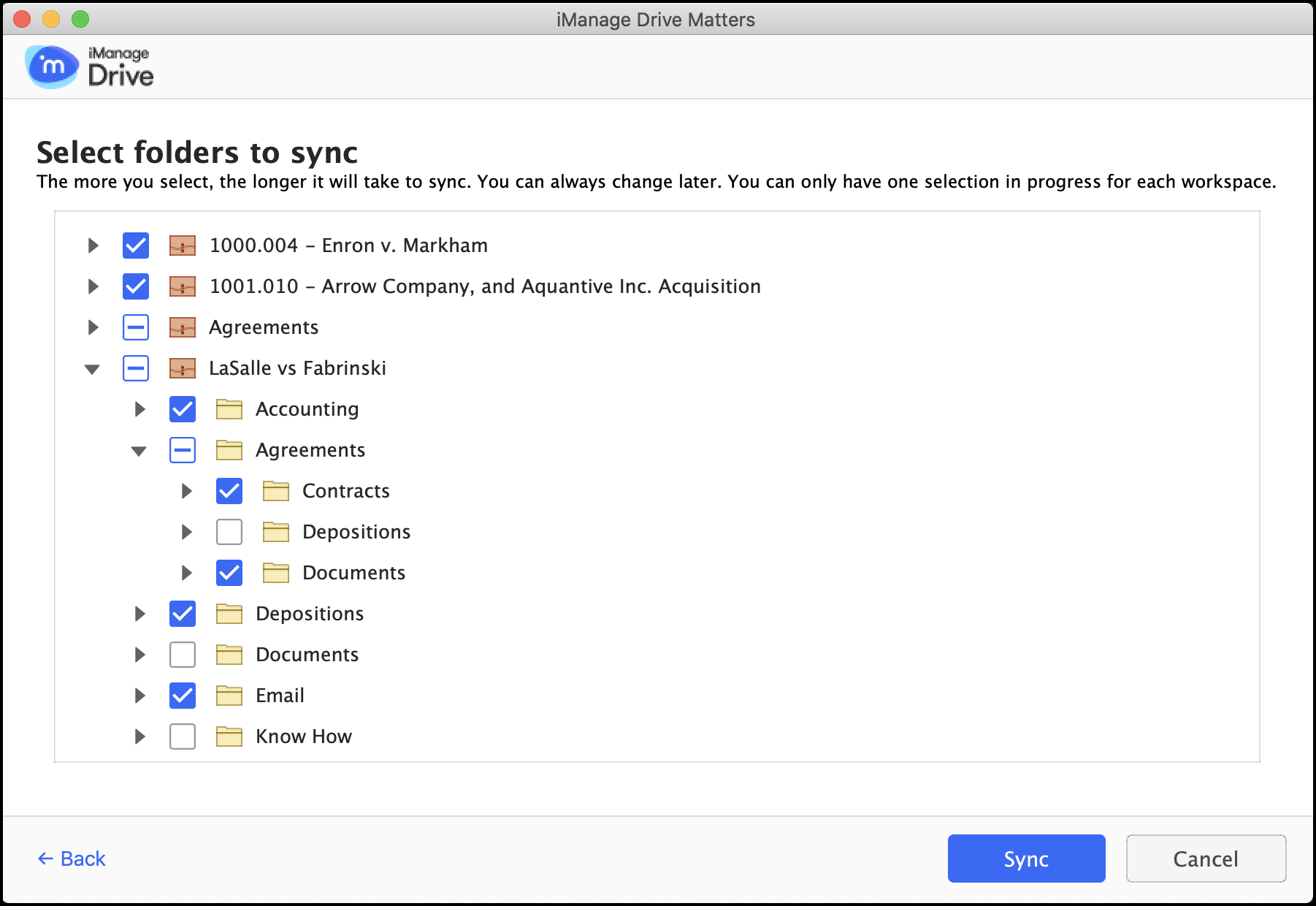Uncheck the 1000.004 Enron v. Markham checkbox
This screenshot has height=906, width=1316.
click(x=136, y=245)
